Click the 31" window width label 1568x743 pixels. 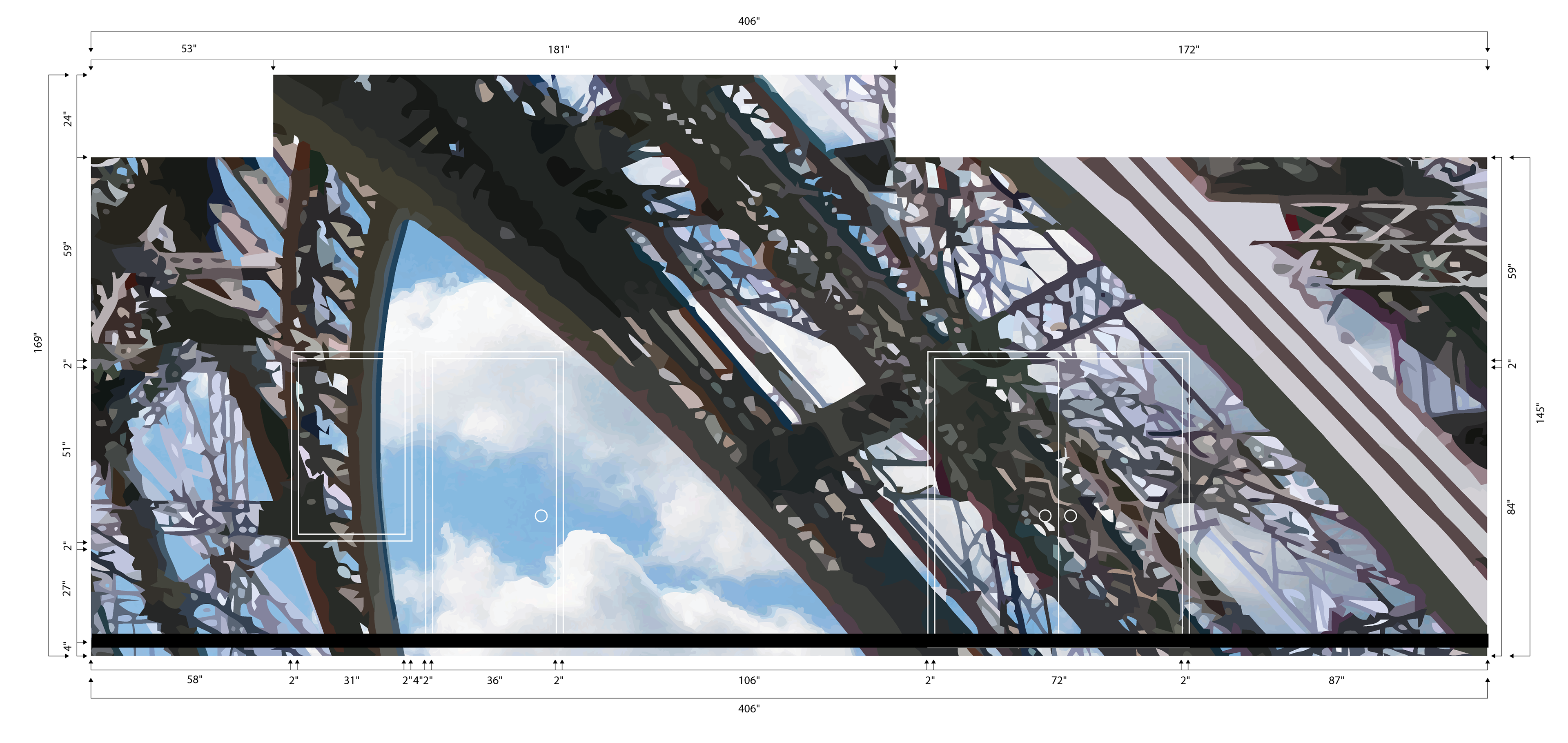[351, 680]
